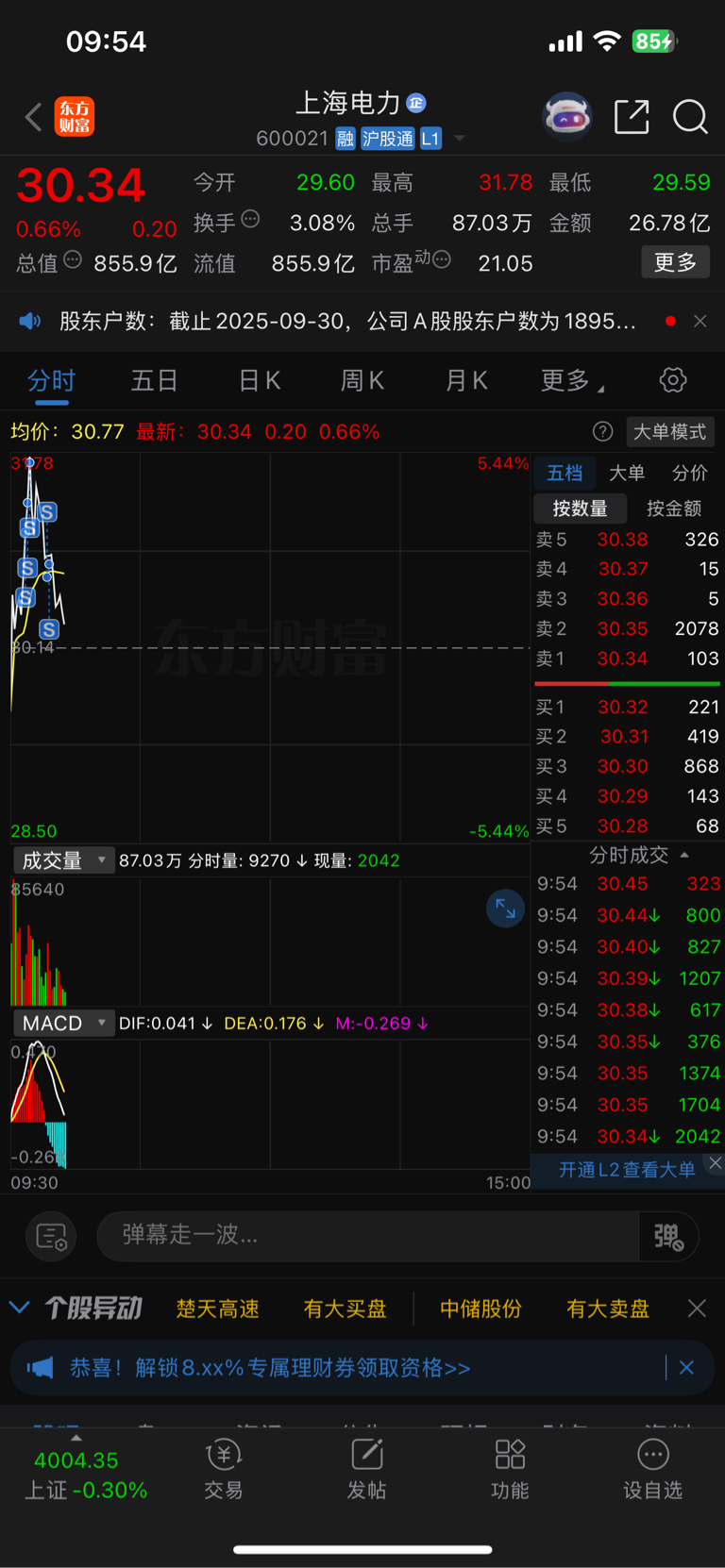This screenshot has width=725, height=1568.
Task: Expand the stock title dropdown arrow
Action: (x=460, y=139)
